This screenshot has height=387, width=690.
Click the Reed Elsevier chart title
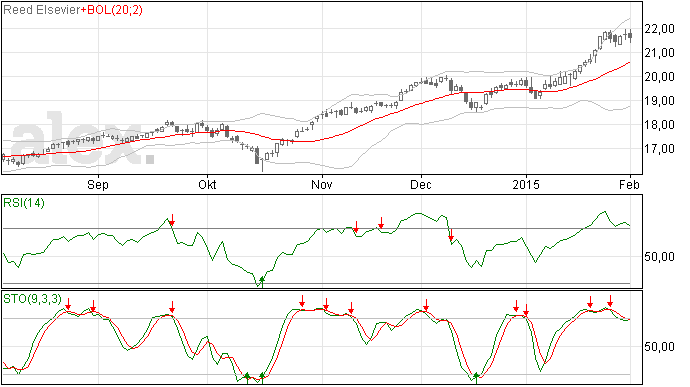[42, 10]
